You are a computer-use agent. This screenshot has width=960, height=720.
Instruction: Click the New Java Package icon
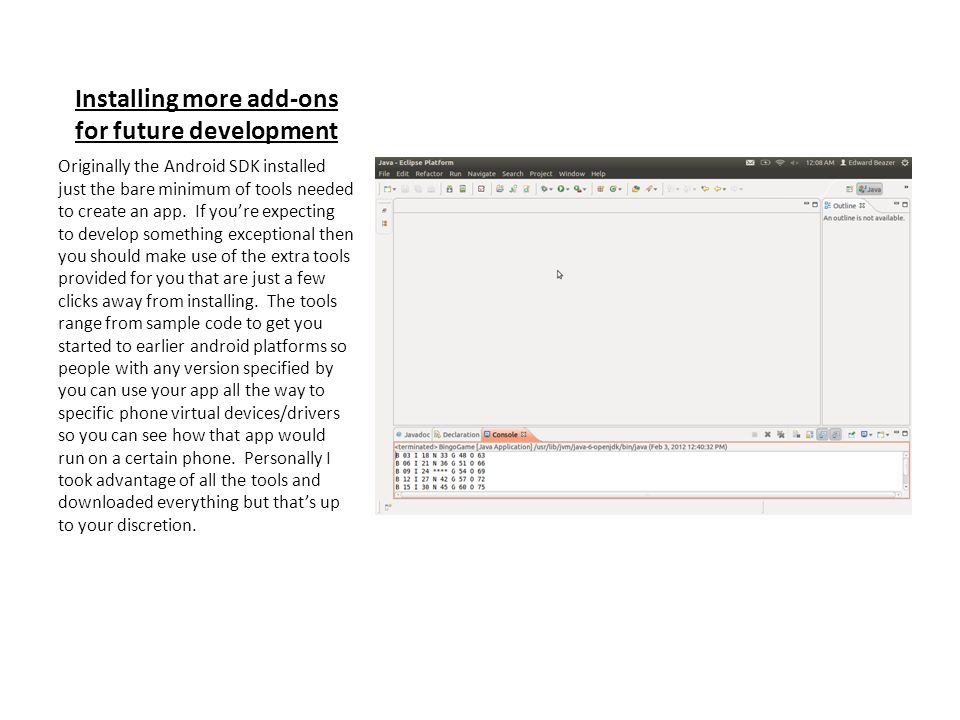pyautogui.click(x=600, y=189)
